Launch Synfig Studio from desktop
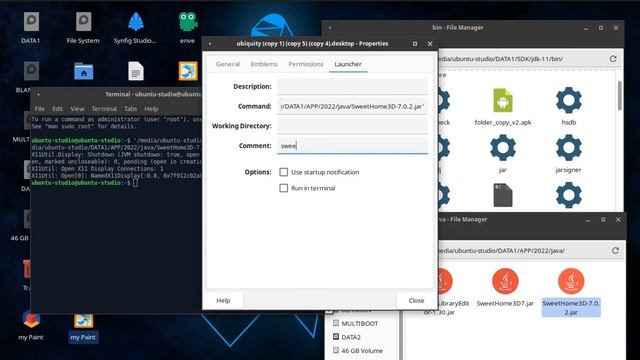 coord(135,22)
